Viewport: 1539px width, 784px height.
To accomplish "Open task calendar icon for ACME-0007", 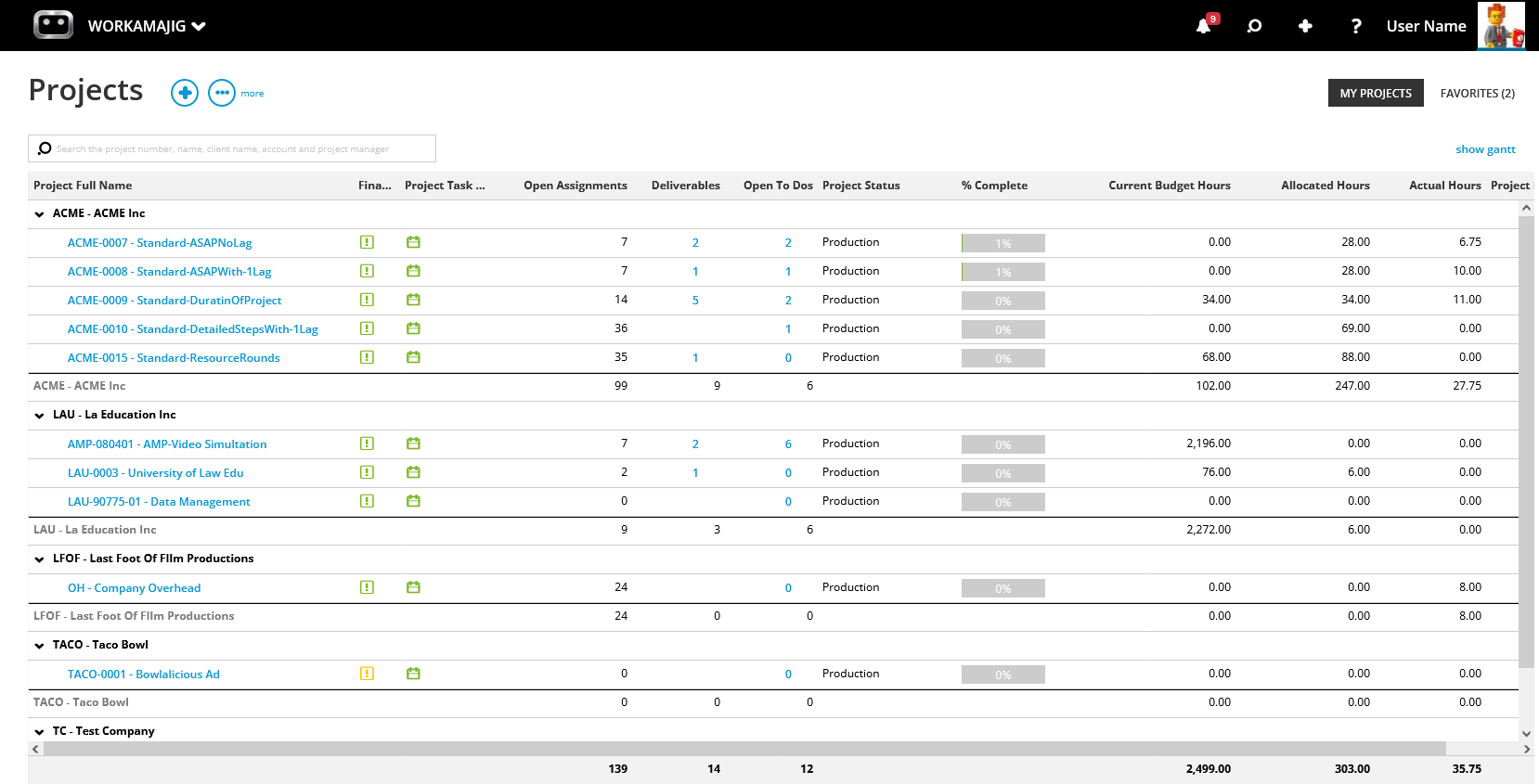I will point(413,242).
